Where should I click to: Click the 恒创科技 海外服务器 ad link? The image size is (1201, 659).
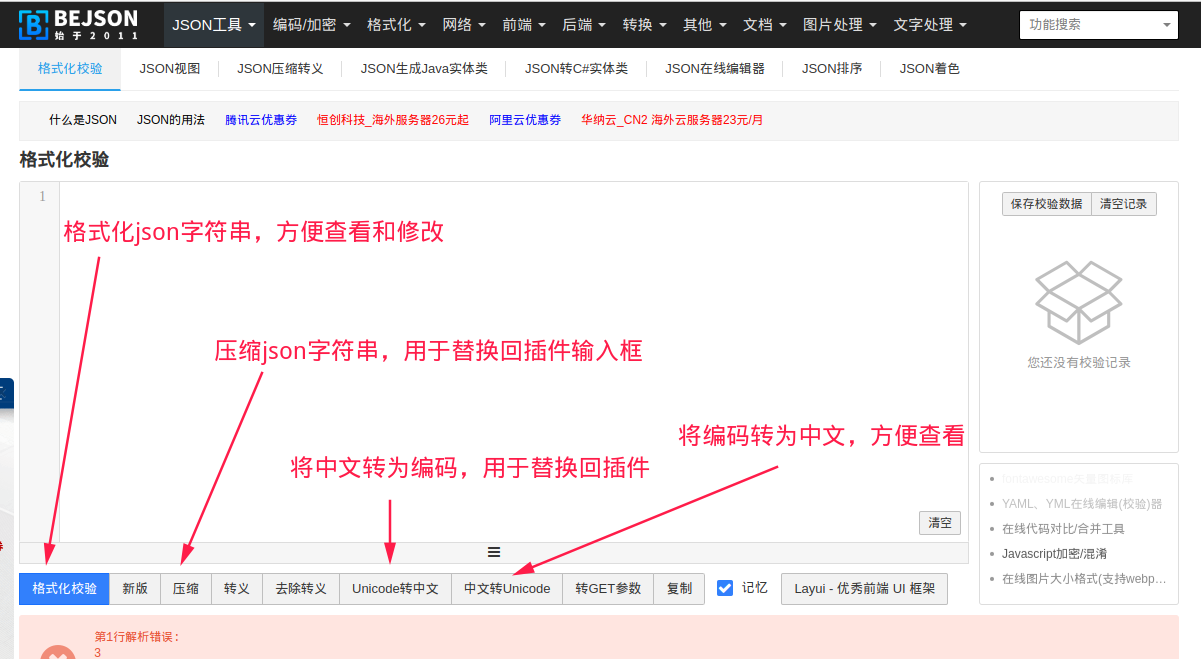point(393,120)
